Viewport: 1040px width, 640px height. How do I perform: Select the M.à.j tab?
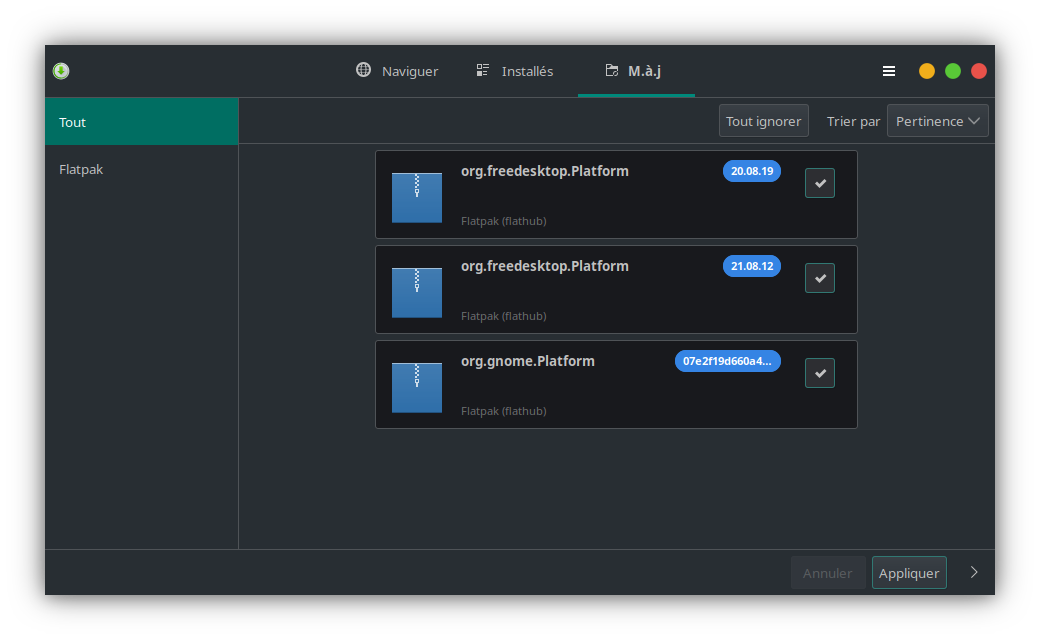click(636, 71)
